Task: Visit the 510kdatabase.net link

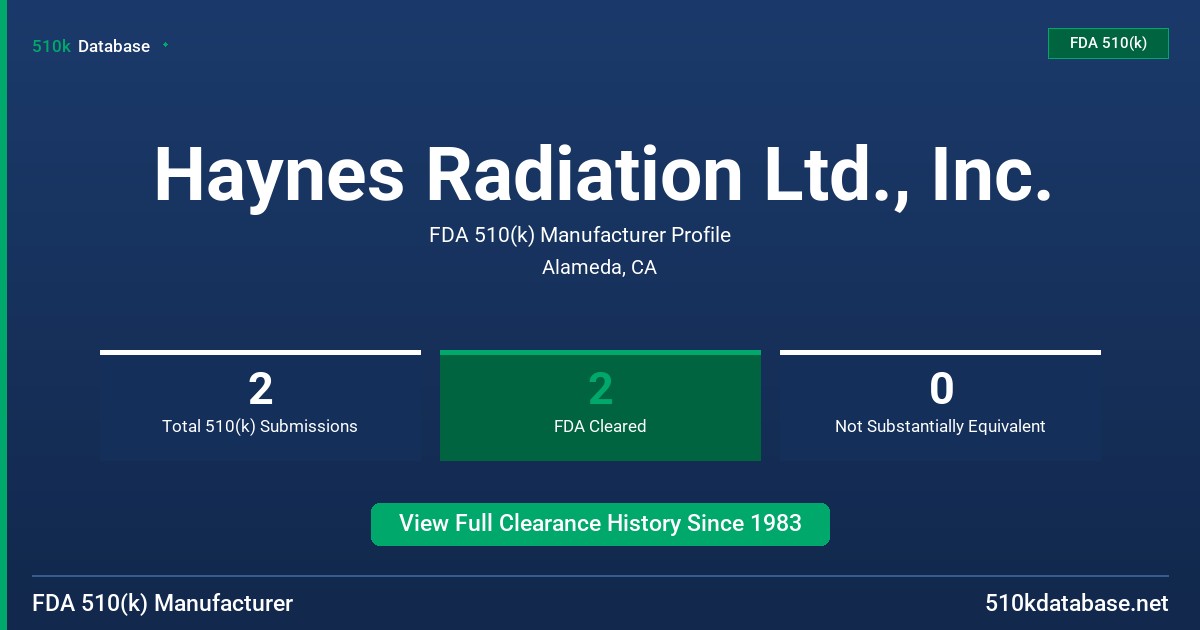Action: [1077, 603]
